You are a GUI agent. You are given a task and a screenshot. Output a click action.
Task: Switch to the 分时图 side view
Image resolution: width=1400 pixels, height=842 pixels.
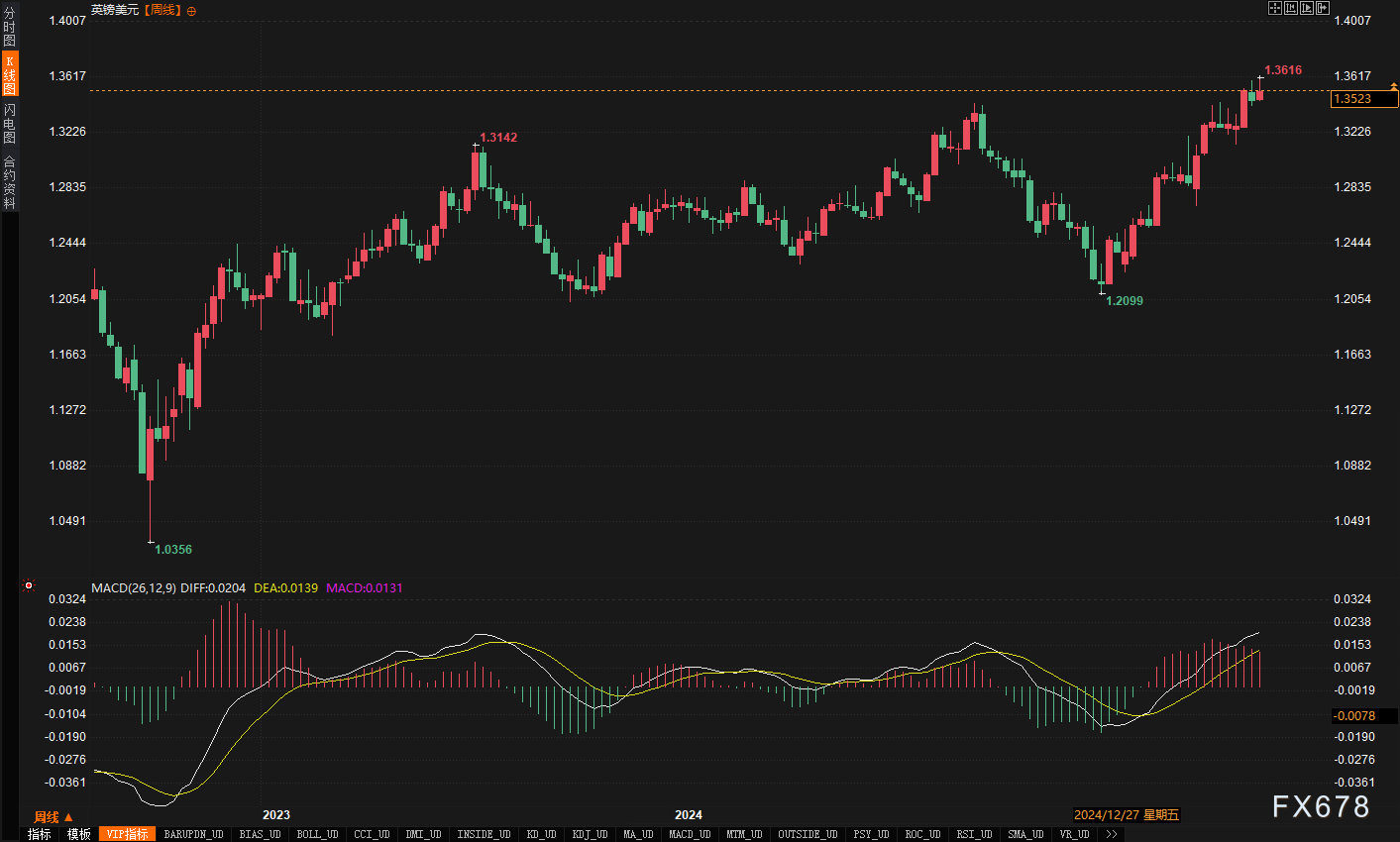coord(9,27)
